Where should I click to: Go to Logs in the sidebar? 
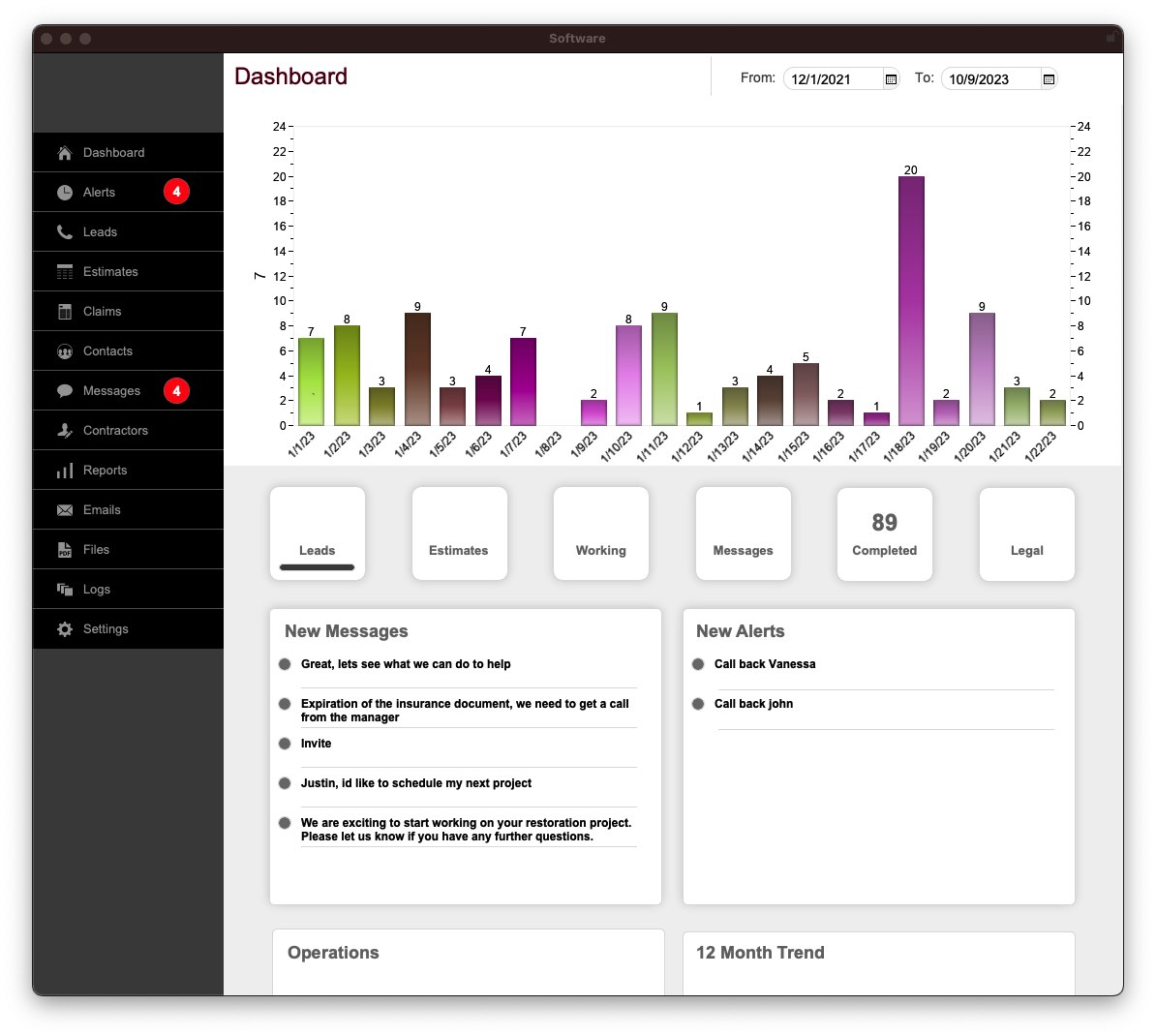tap(97, 590)
